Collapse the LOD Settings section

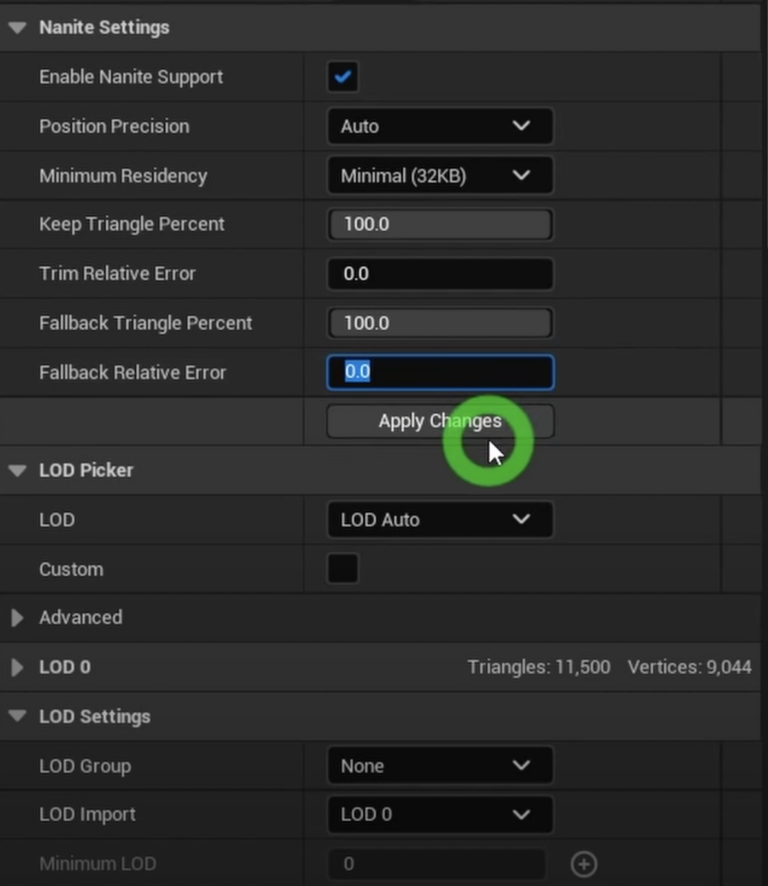[x=16, y=716]
